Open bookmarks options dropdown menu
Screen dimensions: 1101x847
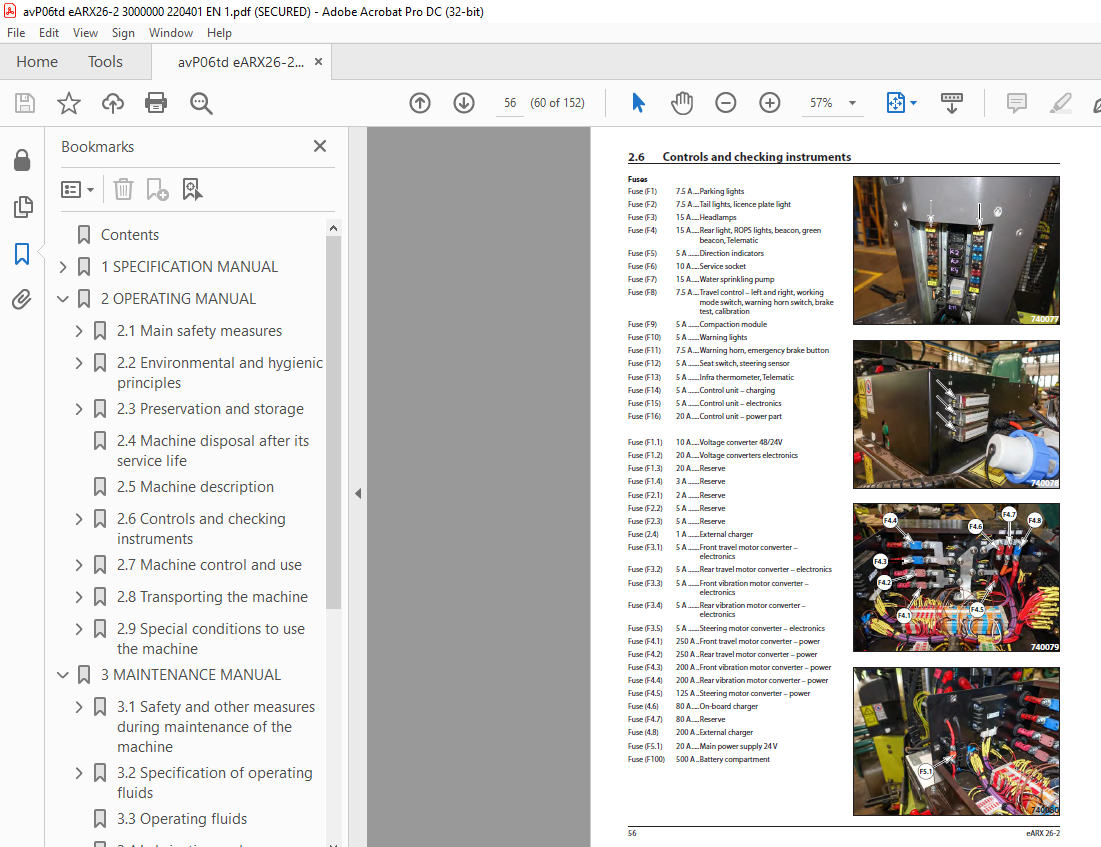(77, 190)
